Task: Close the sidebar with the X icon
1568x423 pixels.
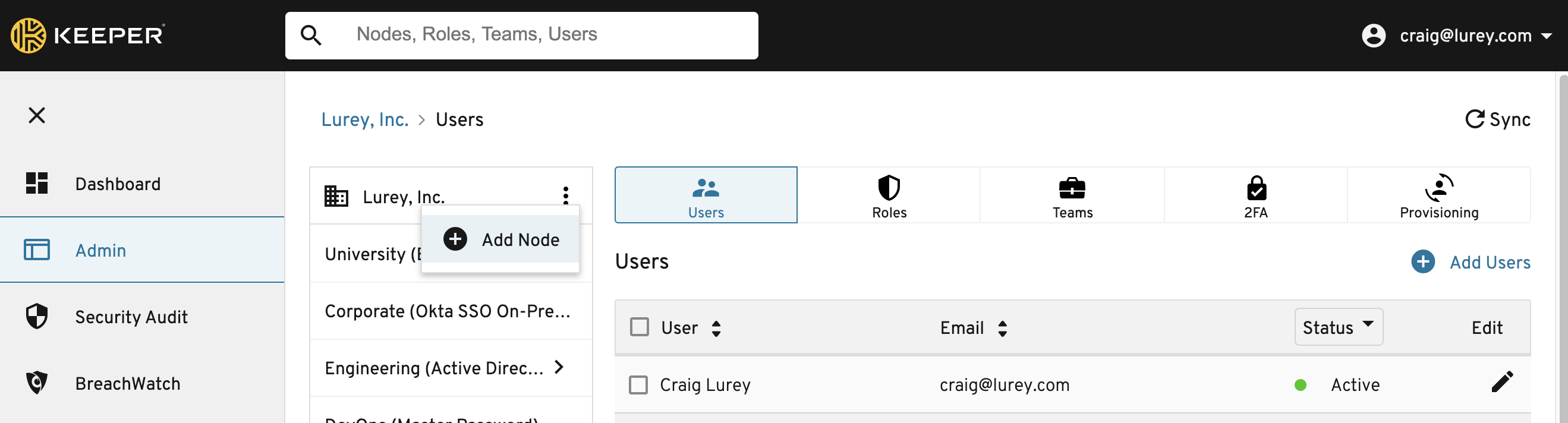Action: [36, 115]
